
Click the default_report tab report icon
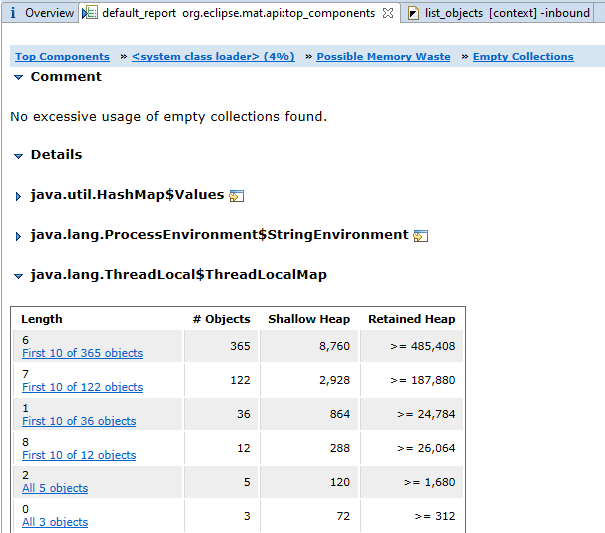90,13
